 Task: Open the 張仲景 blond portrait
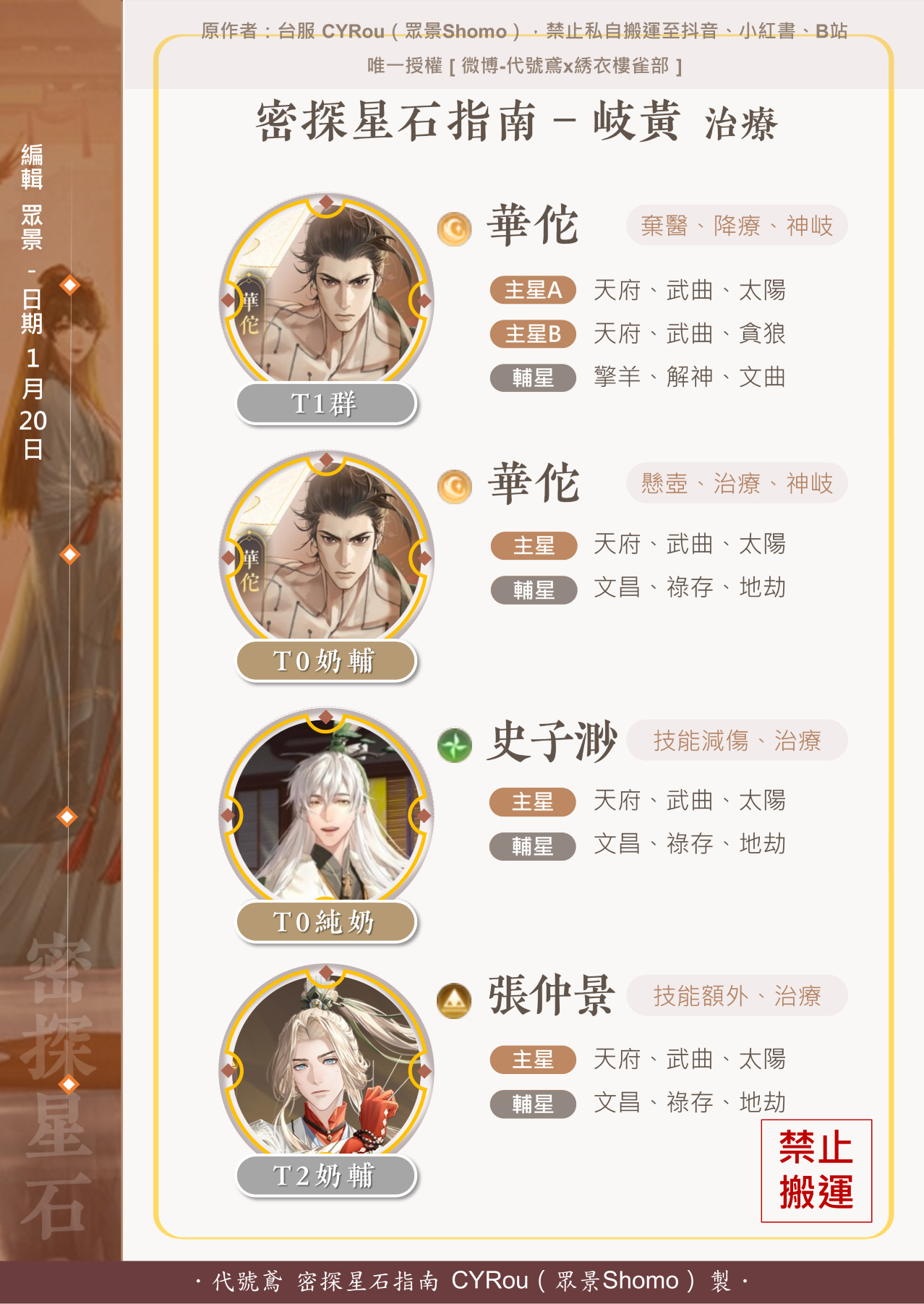pyautogui.click(x=326, y=1068)
